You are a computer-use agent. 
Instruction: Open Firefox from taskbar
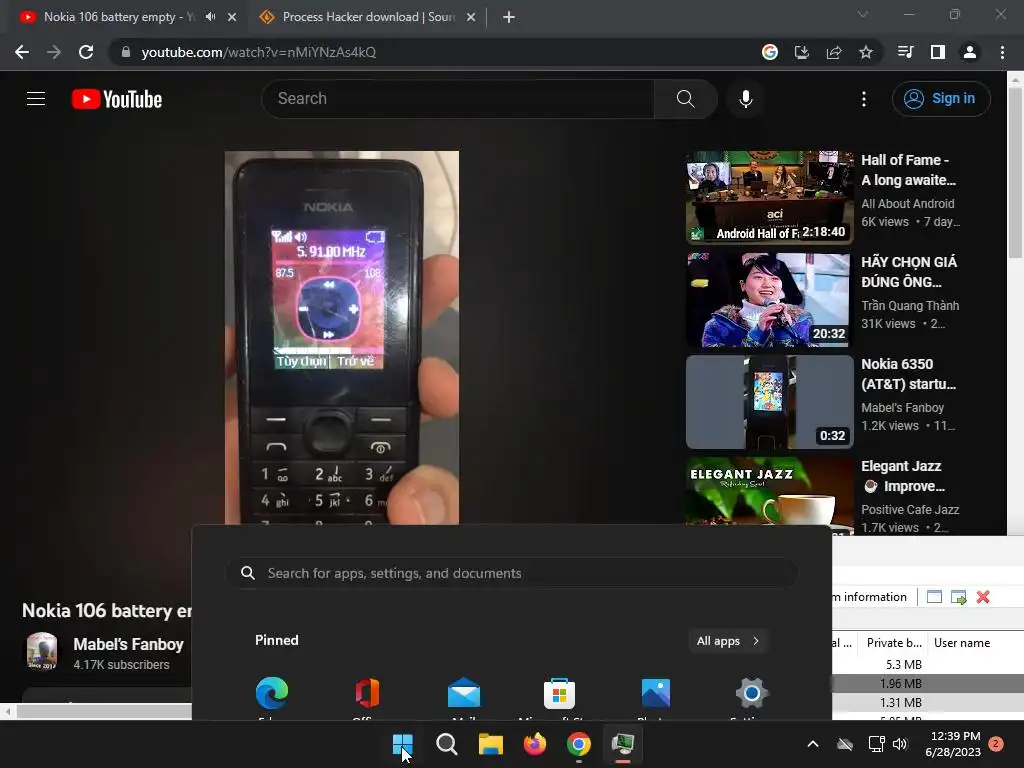535,744
